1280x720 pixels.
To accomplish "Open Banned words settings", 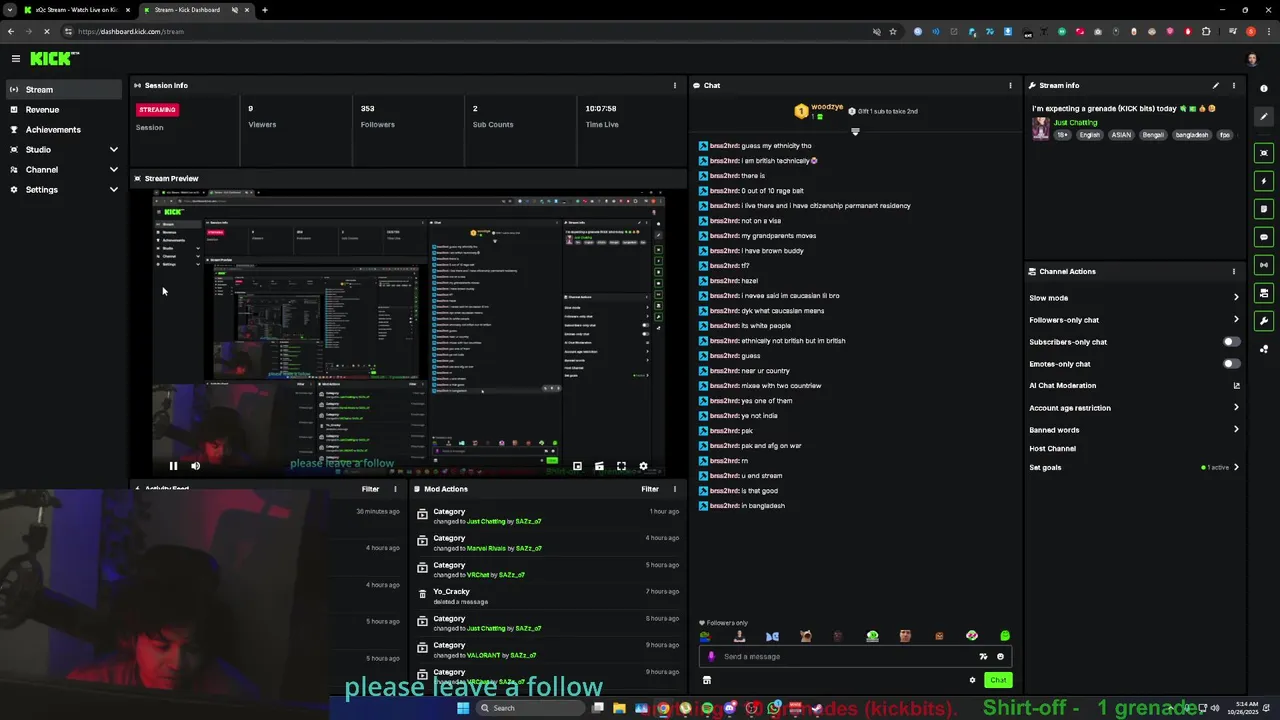I will 1134,430.
